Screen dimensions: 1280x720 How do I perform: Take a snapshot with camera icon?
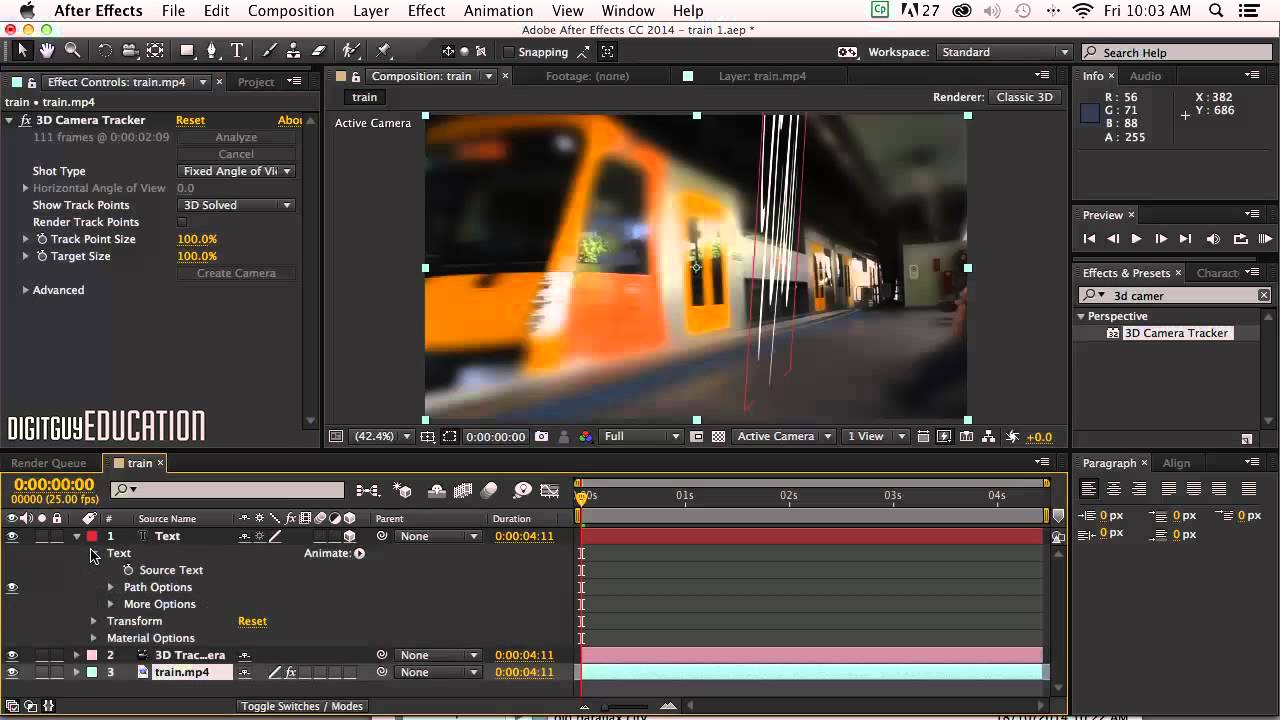(x=541, y=437)
